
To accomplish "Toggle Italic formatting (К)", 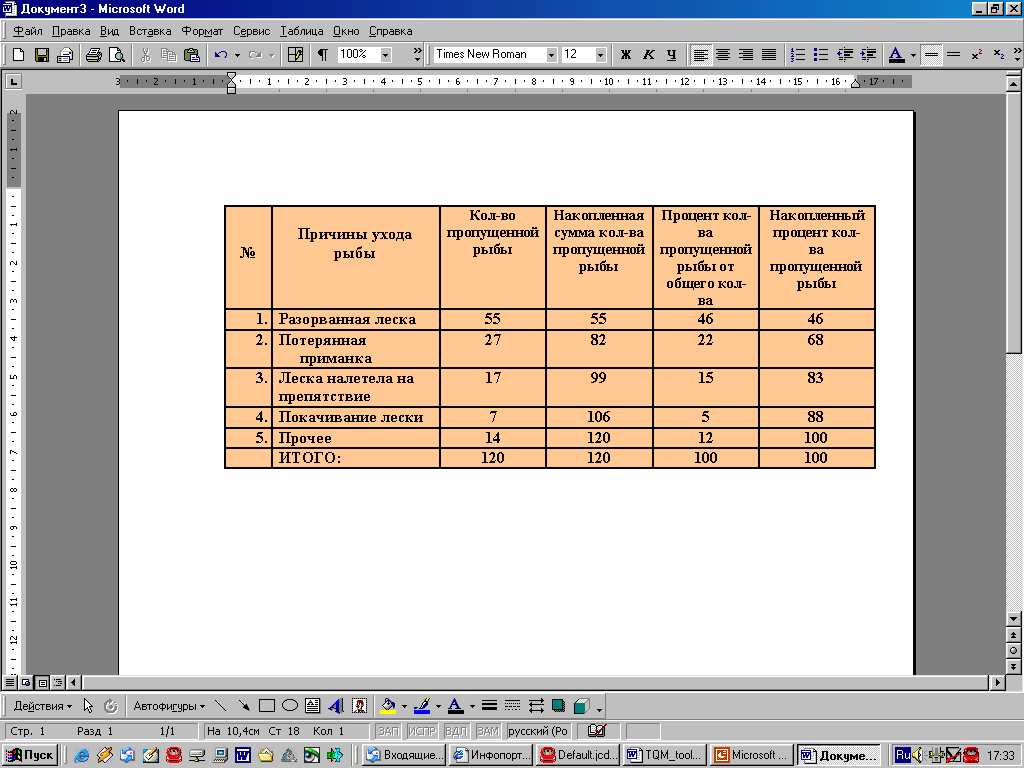I will pyautogui.click(x=648, y=55).
